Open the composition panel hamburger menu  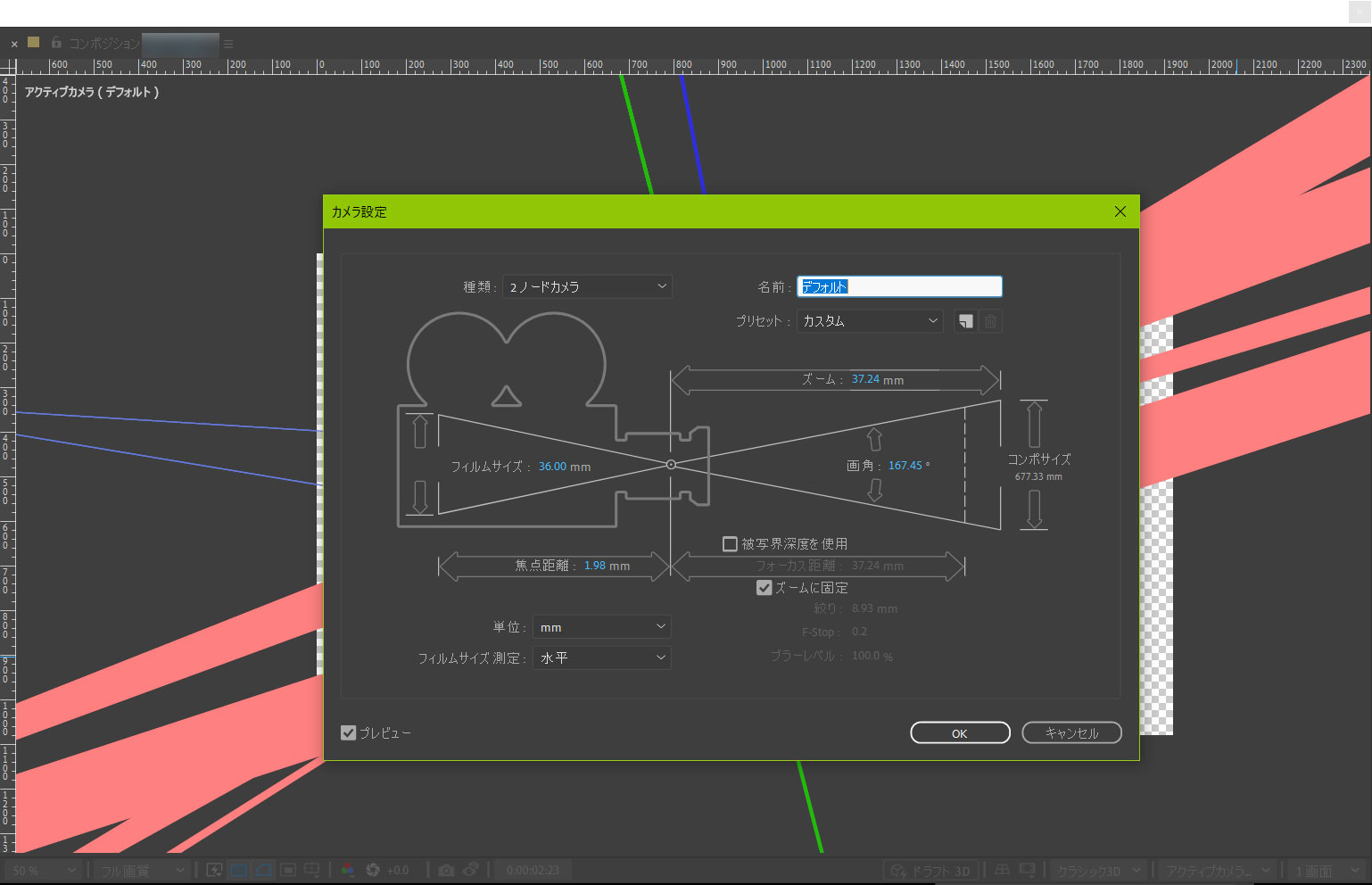click(x=228, y=44)
